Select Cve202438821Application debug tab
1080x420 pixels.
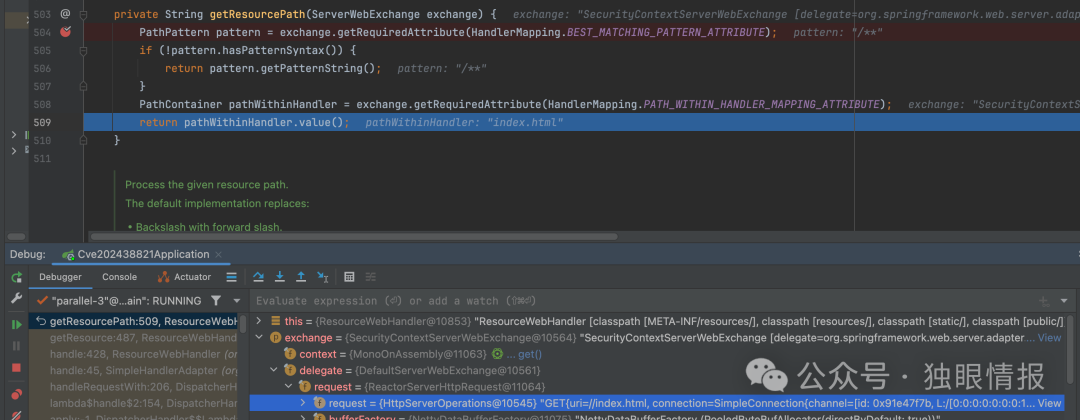pos(143,254)
